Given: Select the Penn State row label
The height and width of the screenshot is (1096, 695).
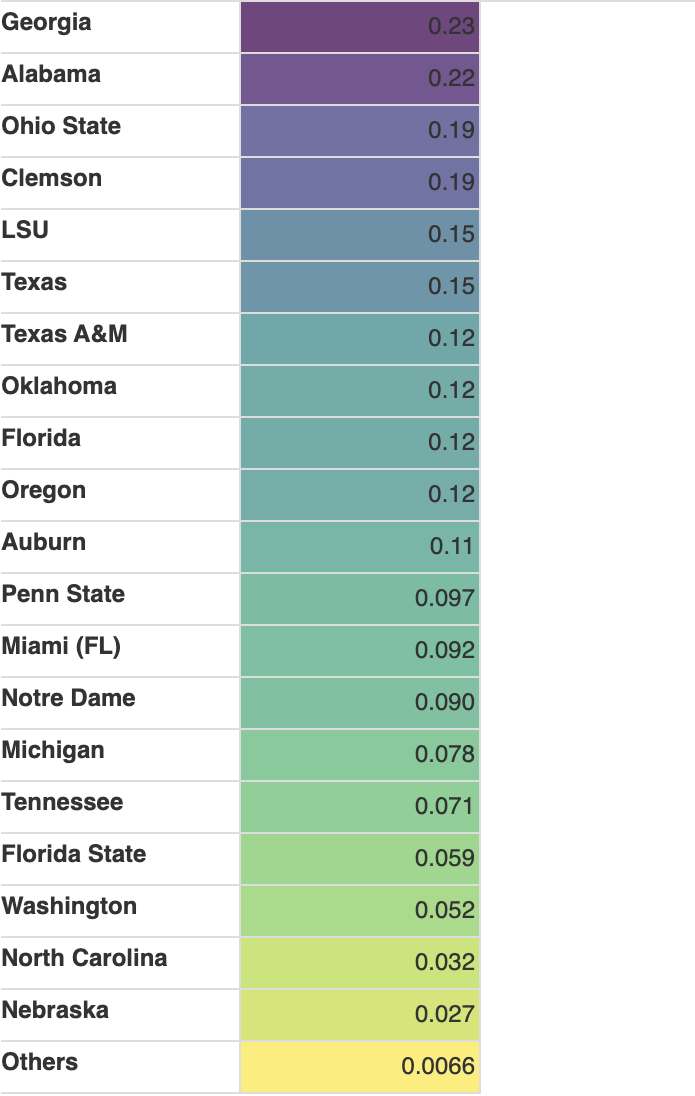Looking at the screenshot, I should (x=63, y=595).
